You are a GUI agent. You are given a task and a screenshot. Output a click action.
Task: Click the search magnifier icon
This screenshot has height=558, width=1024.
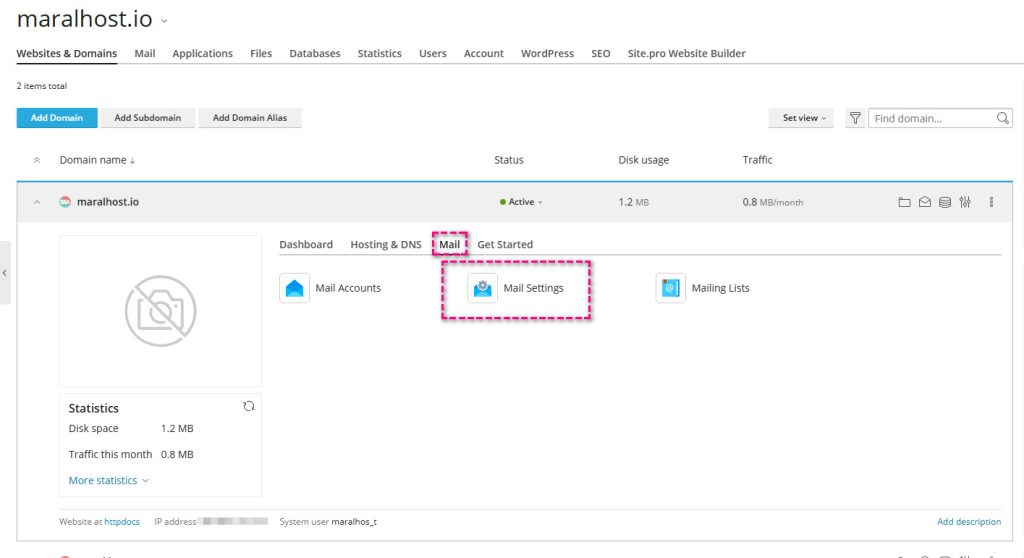(x=1002, y=118)
